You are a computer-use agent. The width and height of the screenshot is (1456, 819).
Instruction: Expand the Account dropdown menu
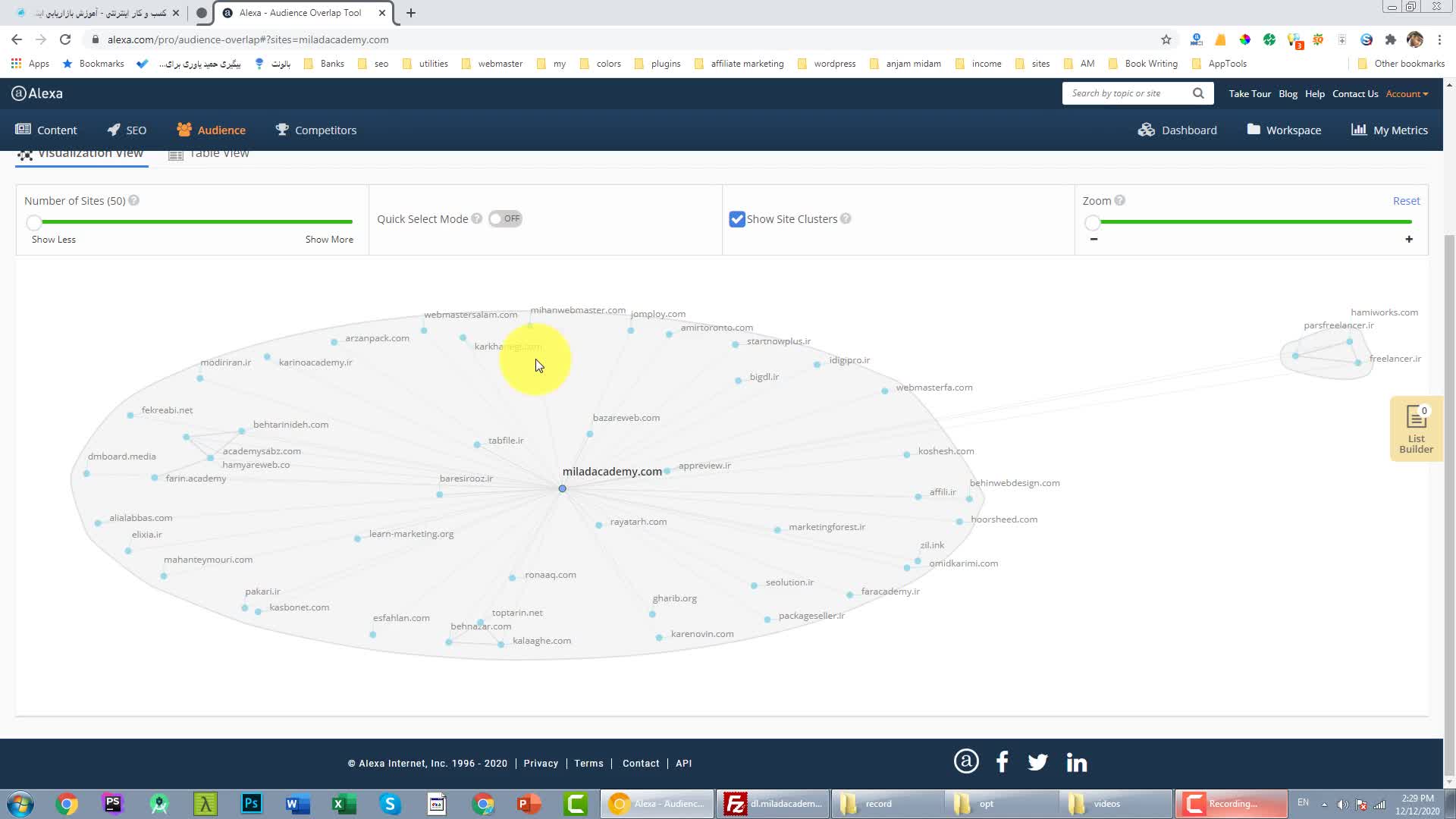1407,94
